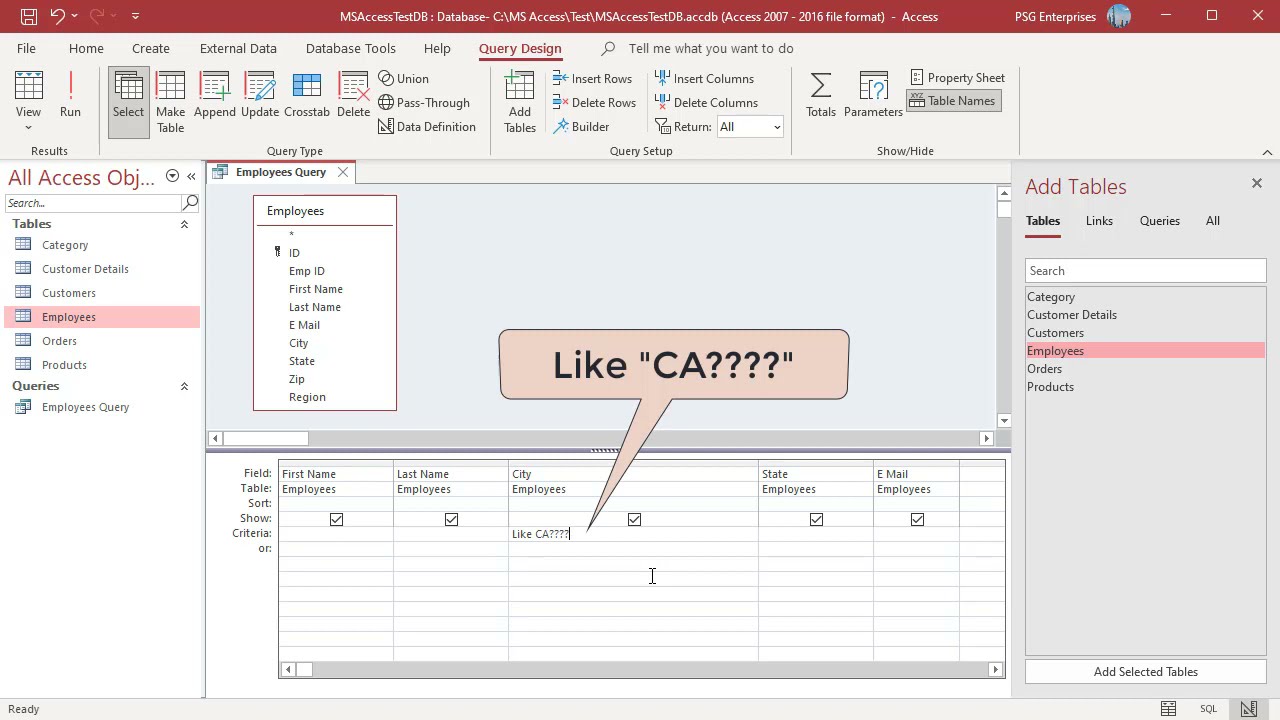Open the Property Sheet
This screenshot has width=1280, height=720.
click(x=958, y=77)
